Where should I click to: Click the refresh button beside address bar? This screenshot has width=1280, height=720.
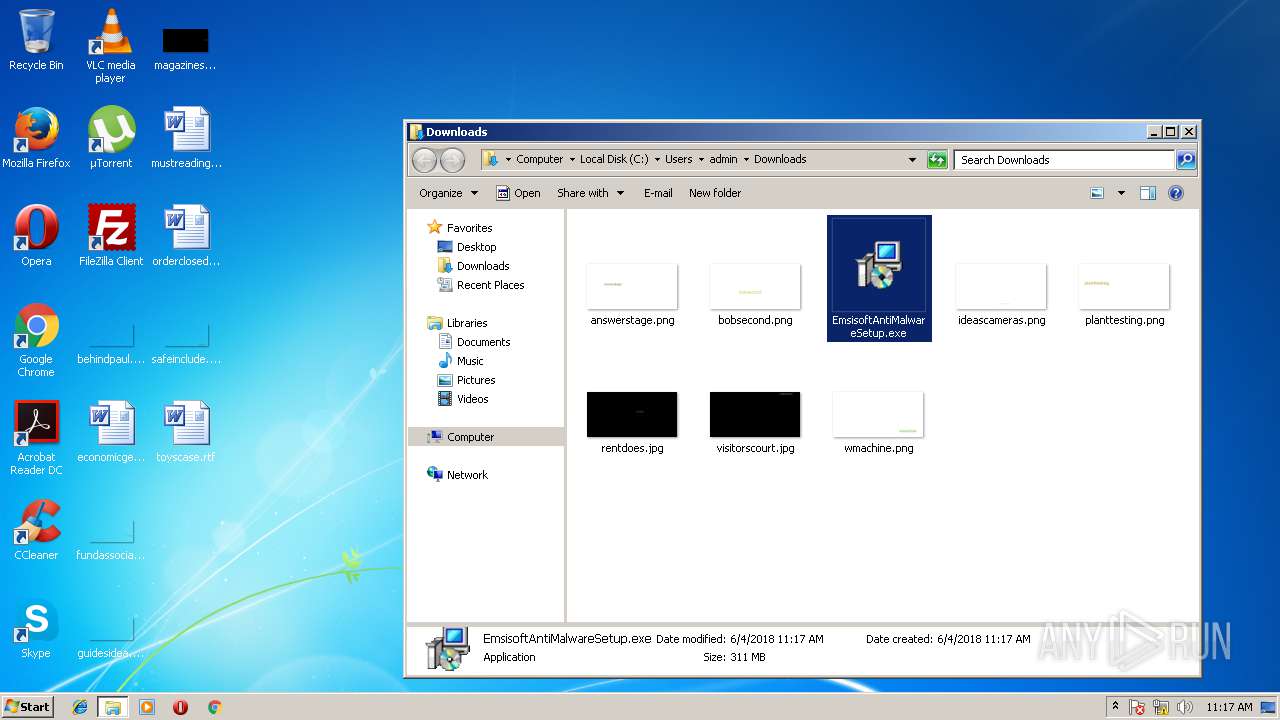[x=937, y=159]
